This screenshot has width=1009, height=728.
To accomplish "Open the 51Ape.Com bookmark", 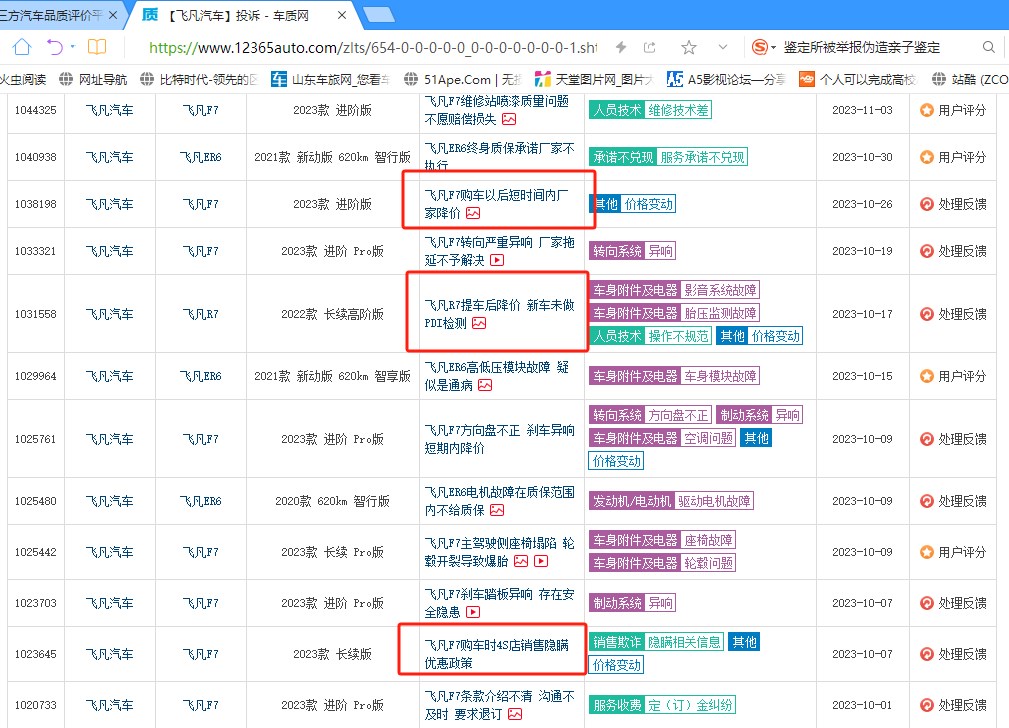I will [x=463, y=79].
